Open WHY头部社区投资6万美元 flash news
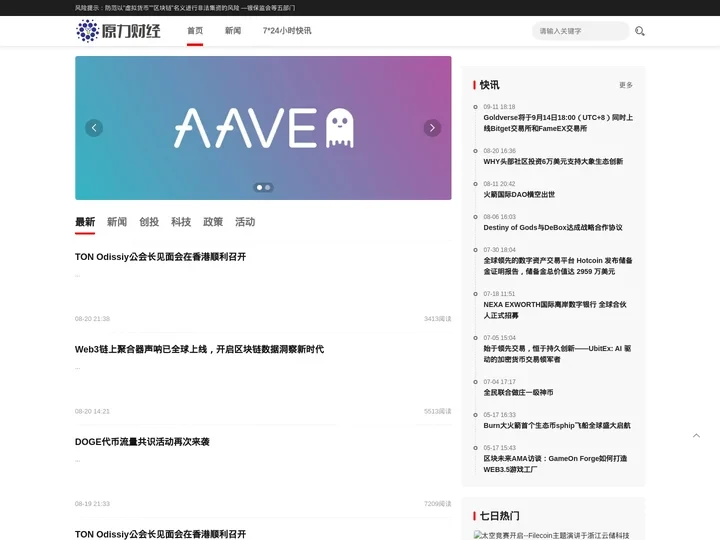Viewport: 720px width, 540px height. click(x=553, y=162)
